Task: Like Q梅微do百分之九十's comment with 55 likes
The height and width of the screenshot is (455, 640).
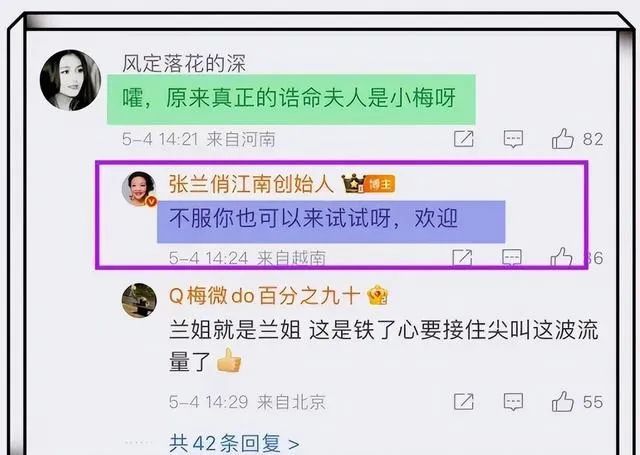Action: click(563, 402)
